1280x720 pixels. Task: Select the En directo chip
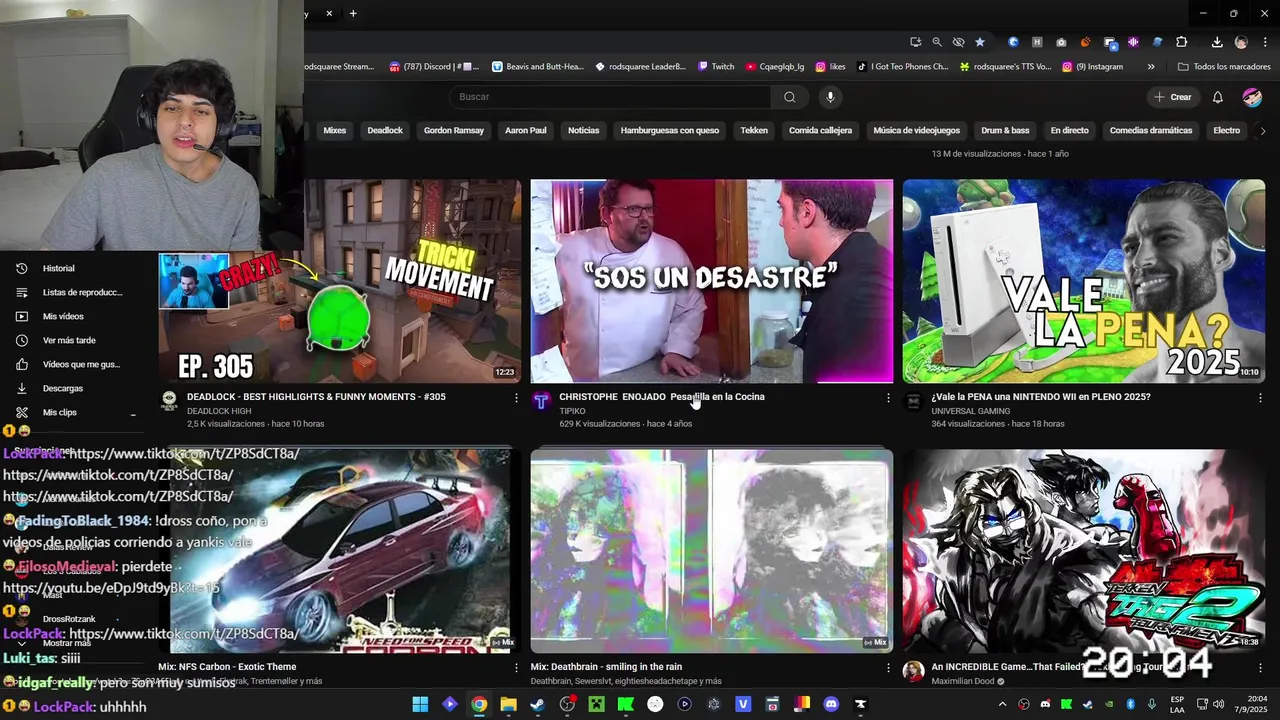(x=1069, y=130)
